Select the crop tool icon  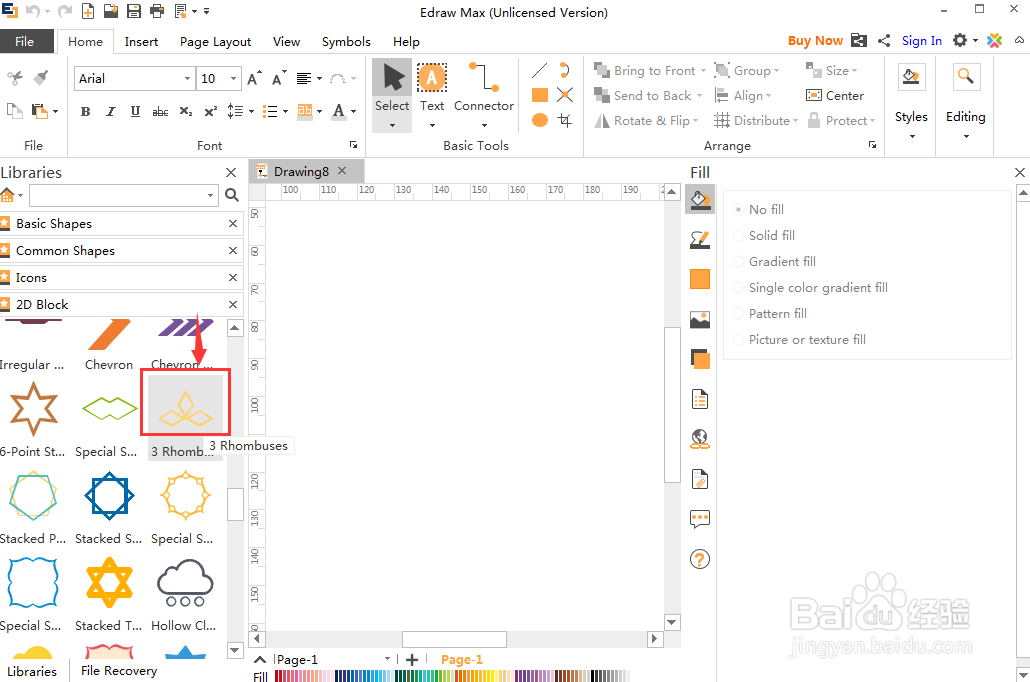coord(564,120)
